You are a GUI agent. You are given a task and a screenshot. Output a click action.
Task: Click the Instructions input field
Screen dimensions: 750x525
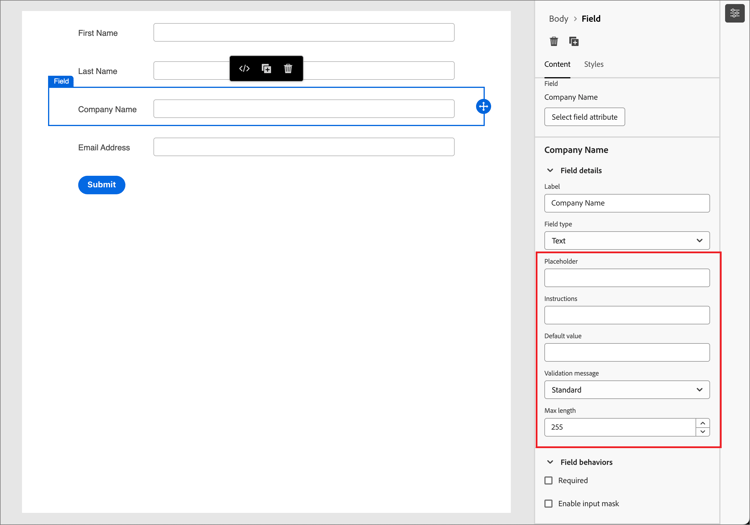tap(627, 315)
